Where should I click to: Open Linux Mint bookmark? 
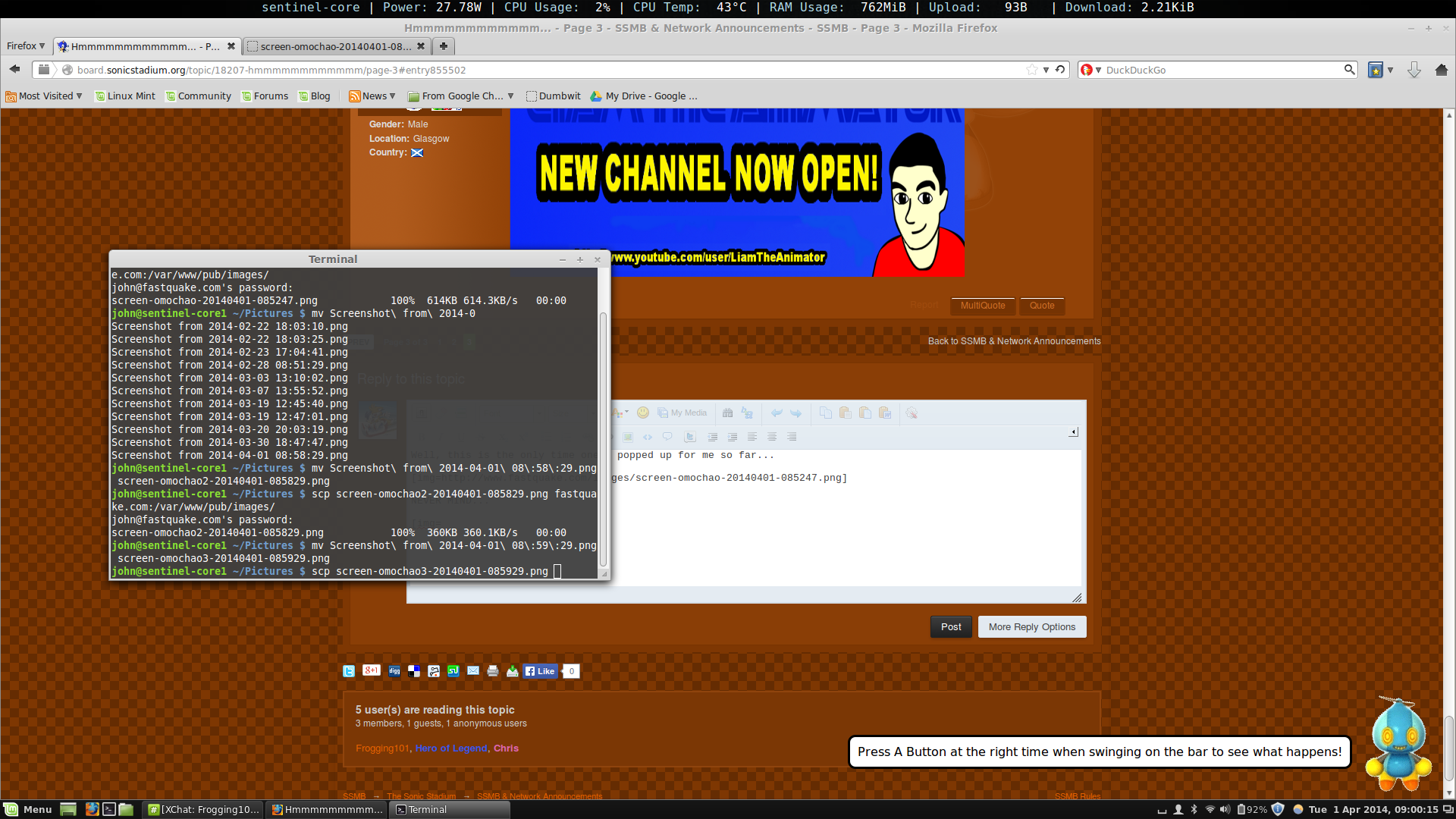pyautogui.click(x=125, y=96)
